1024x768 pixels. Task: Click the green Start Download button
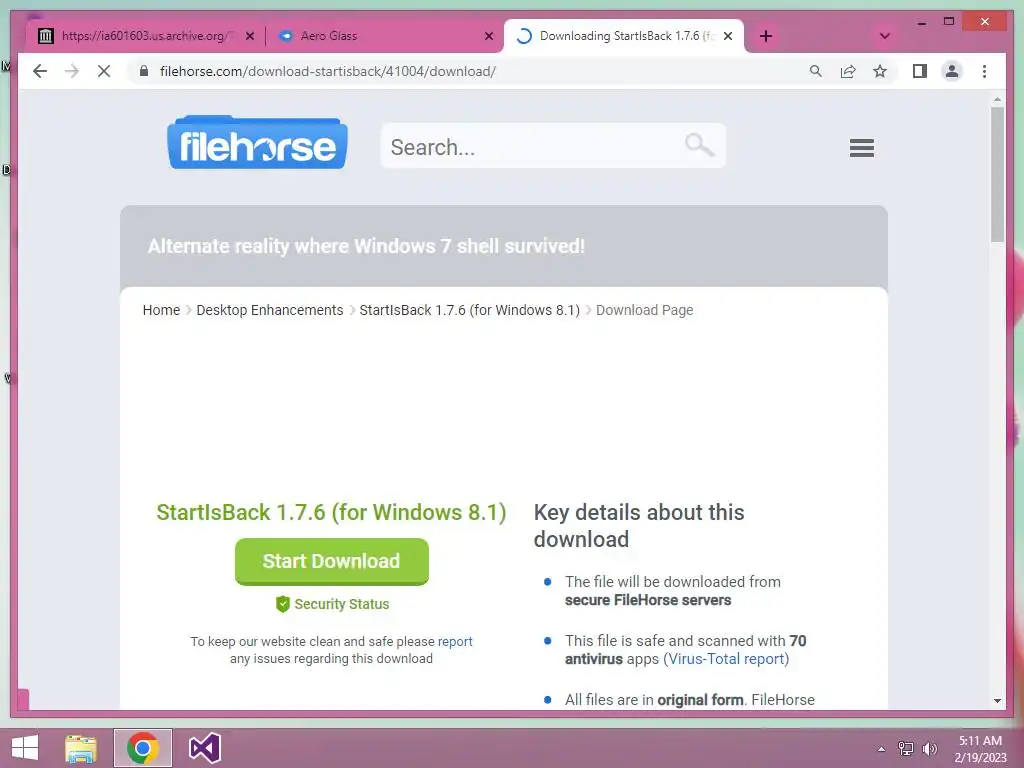pyautogui.click(x=332, y=561)
